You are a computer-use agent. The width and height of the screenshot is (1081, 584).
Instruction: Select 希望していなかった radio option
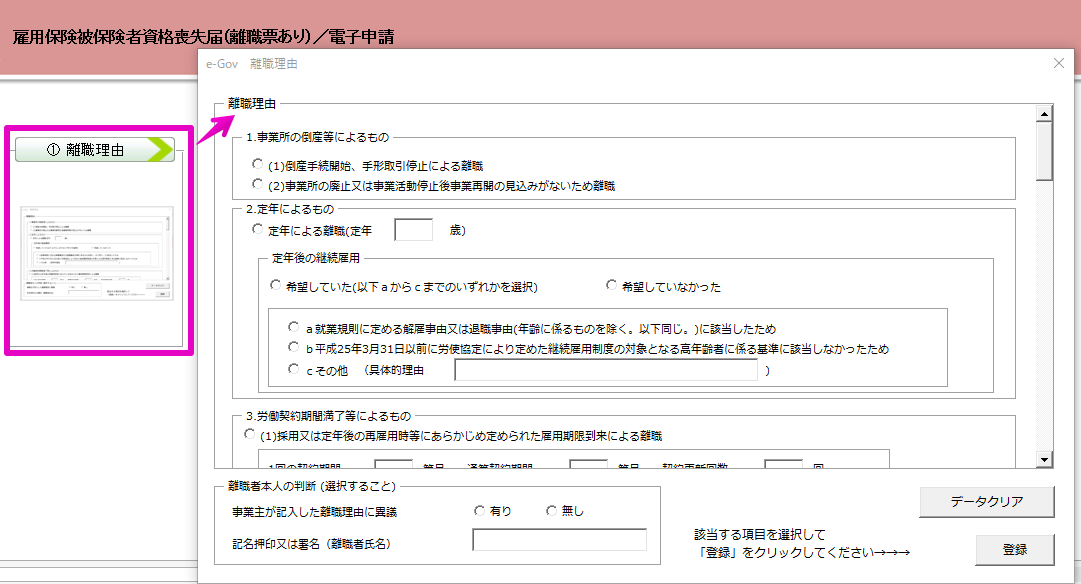pyautogui.click(x=611, y=287)
